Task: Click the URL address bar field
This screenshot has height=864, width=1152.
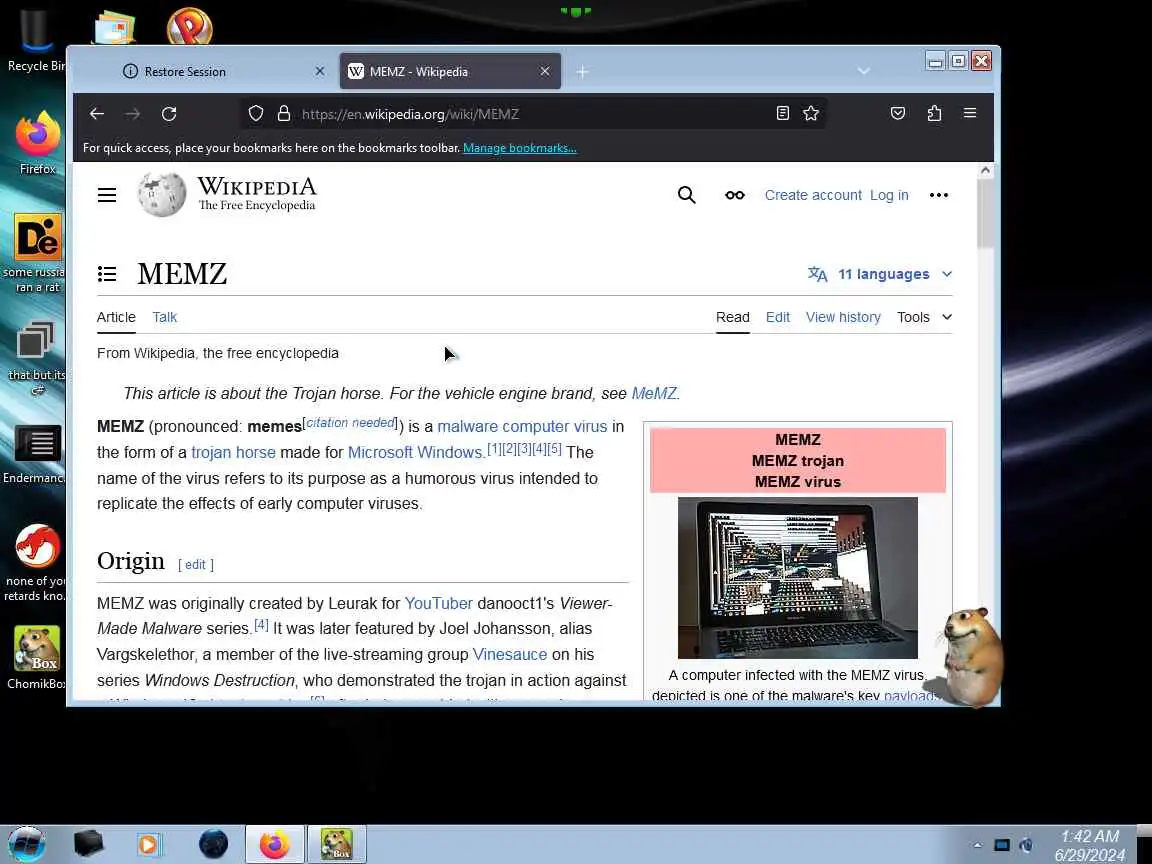Action: coord(533,114)
